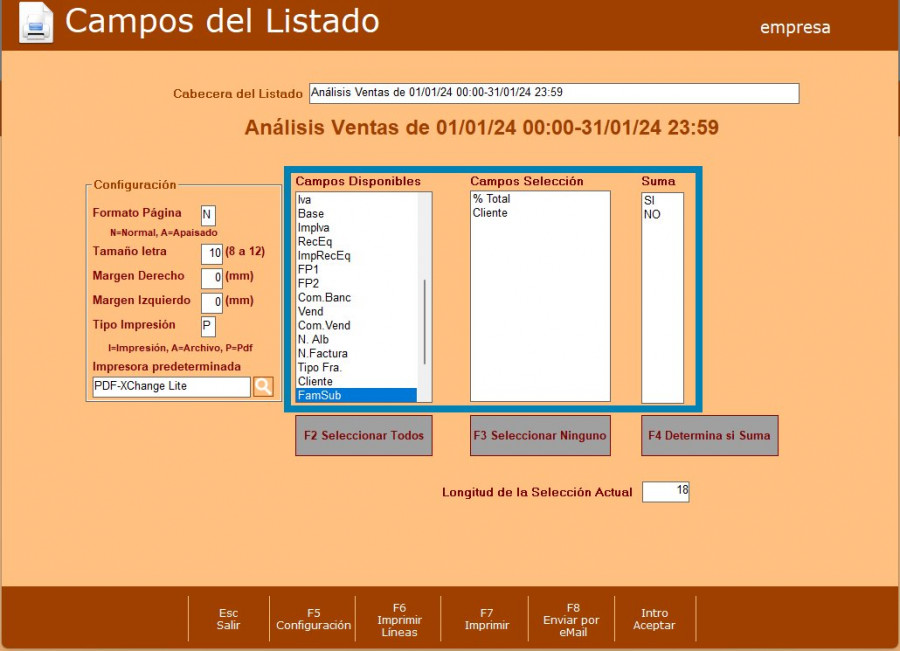The image size is (900, 651).
Task: Click the Tamaño letra field
Action: click(211, 253)
